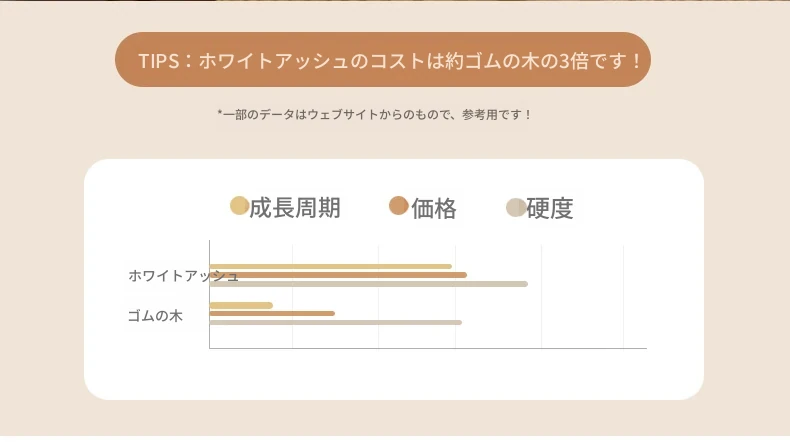
Task: Click the ゴムの木 gray hardness bar
Action: tap(335, 322)
